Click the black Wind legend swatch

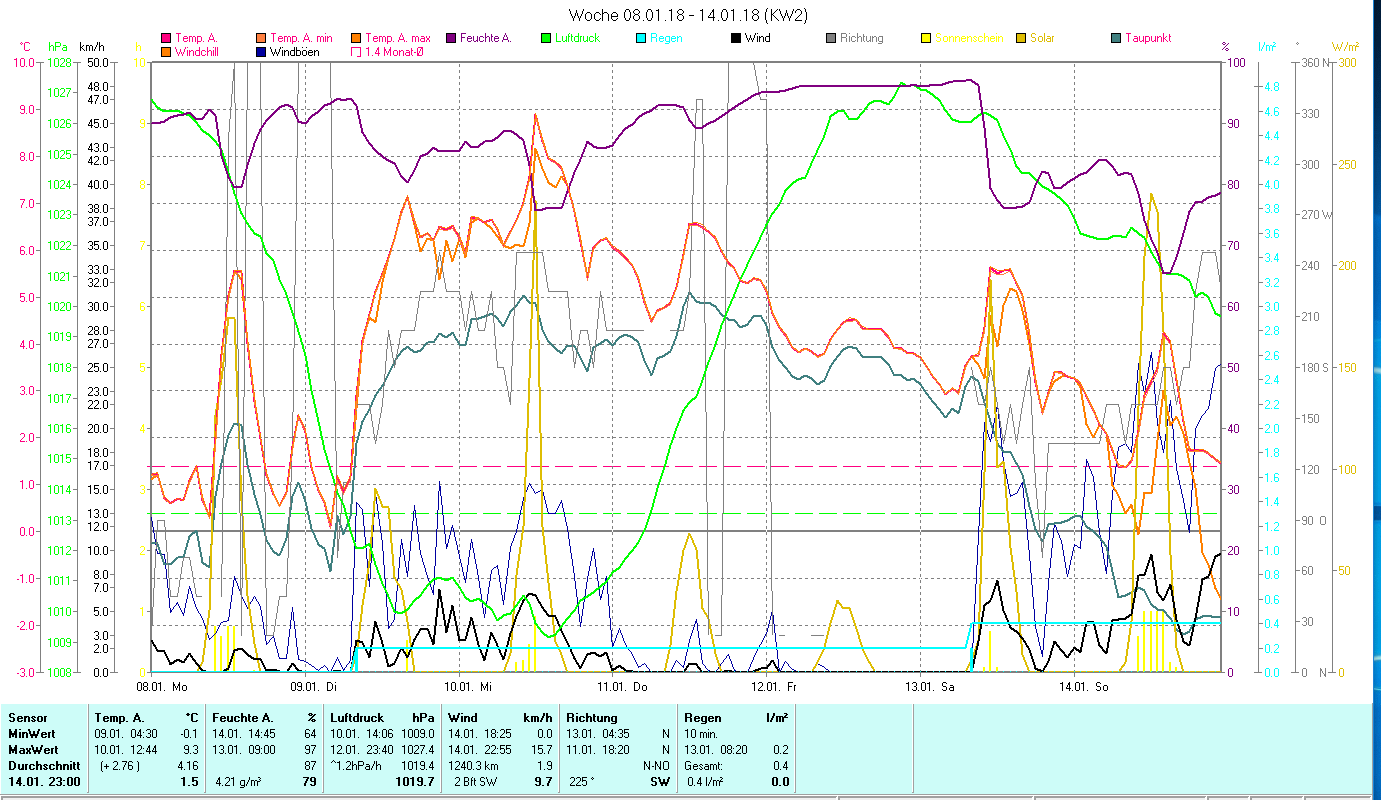coord(736,38)
